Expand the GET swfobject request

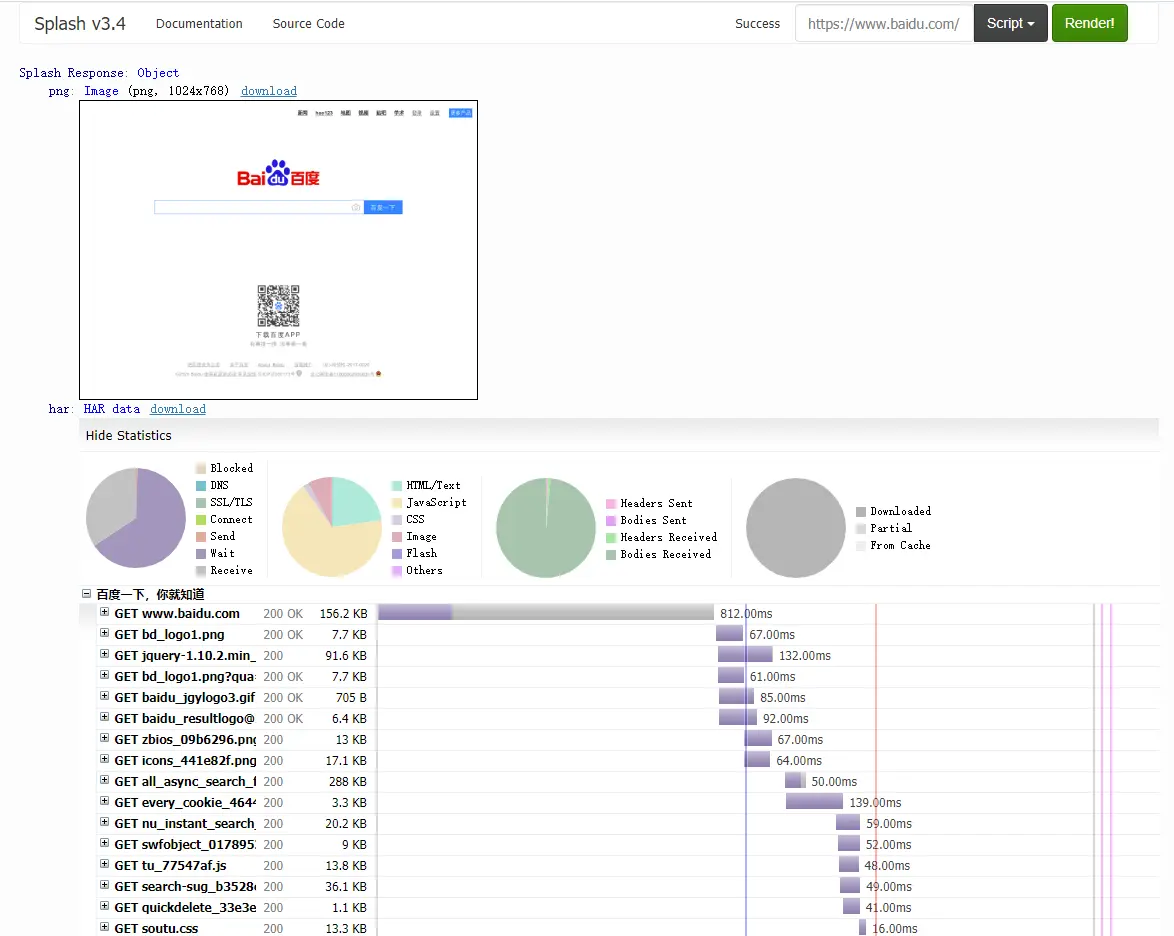pos(105,843)
